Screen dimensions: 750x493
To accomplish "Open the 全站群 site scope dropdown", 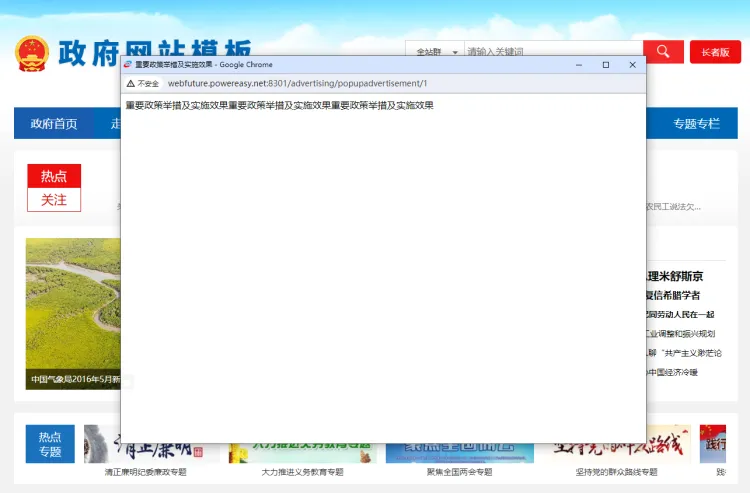I will pos(434,52).
